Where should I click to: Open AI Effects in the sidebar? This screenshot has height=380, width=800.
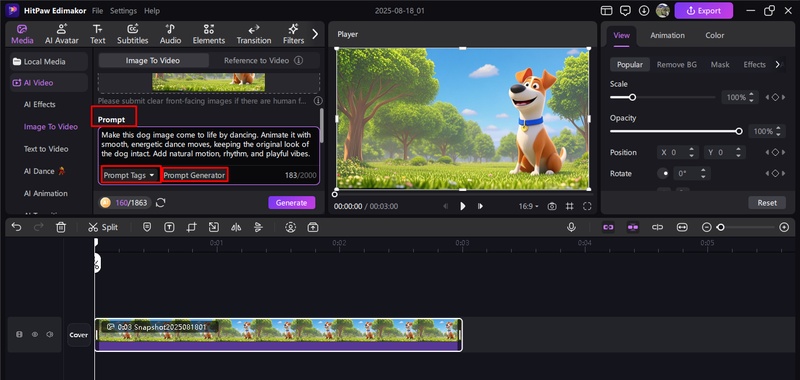click(40, 104)
